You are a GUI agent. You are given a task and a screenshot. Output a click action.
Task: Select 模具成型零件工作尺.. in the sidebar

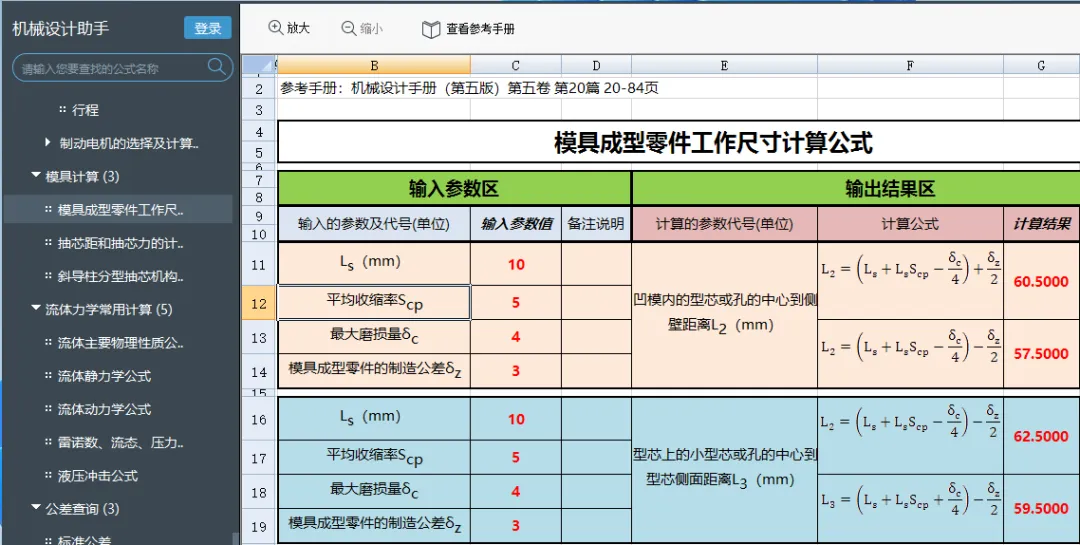tap(120, 209)
